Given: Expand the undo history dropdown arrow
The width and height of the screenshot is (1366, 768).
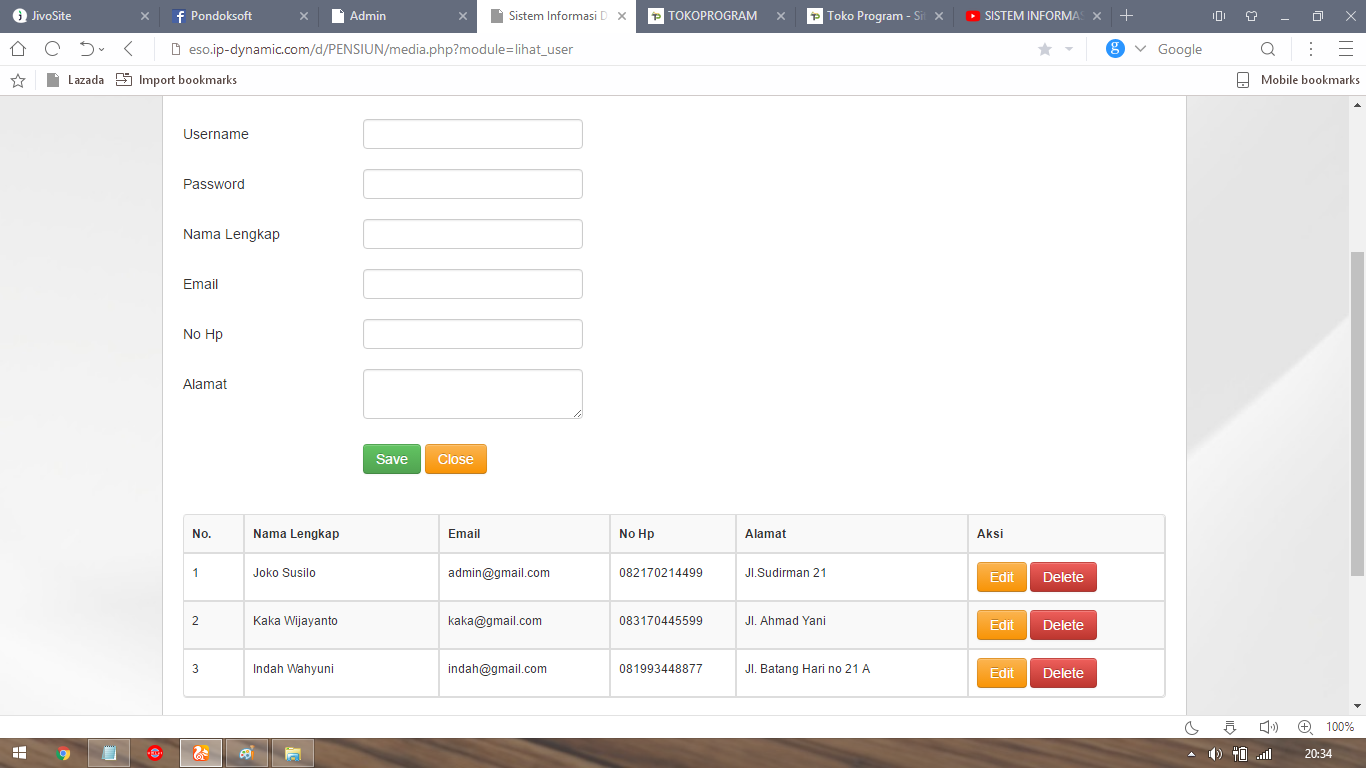Looking at the screenshot, I should [101, 50].
